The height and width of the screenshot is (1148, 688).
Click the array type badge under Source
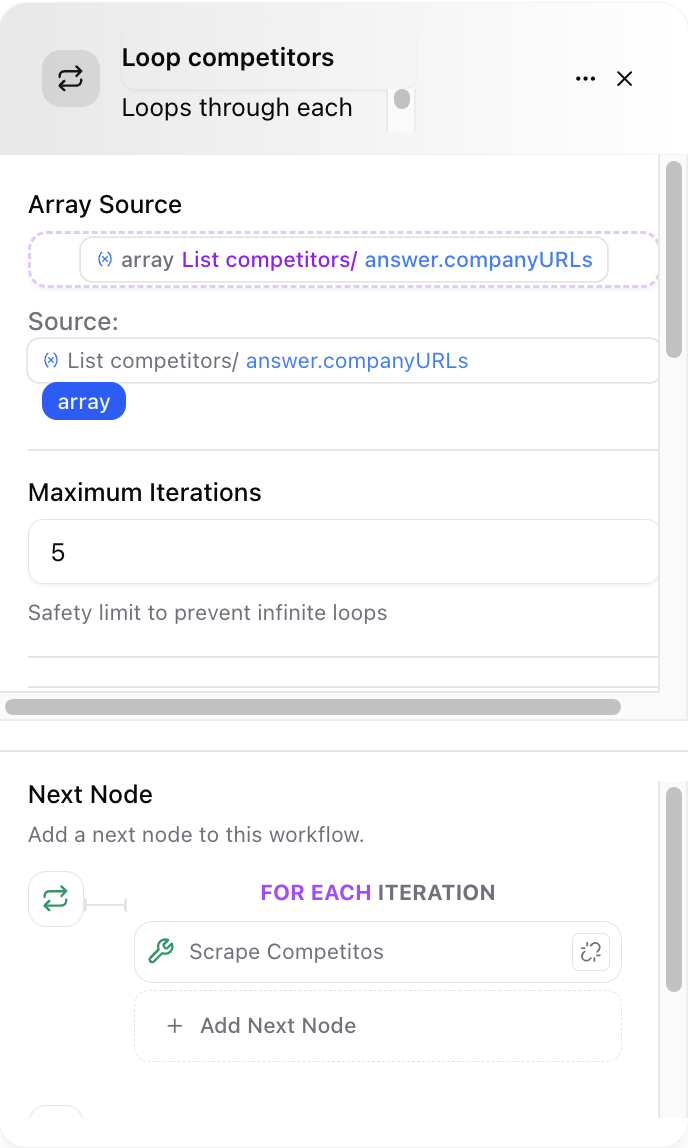[83, 401]
